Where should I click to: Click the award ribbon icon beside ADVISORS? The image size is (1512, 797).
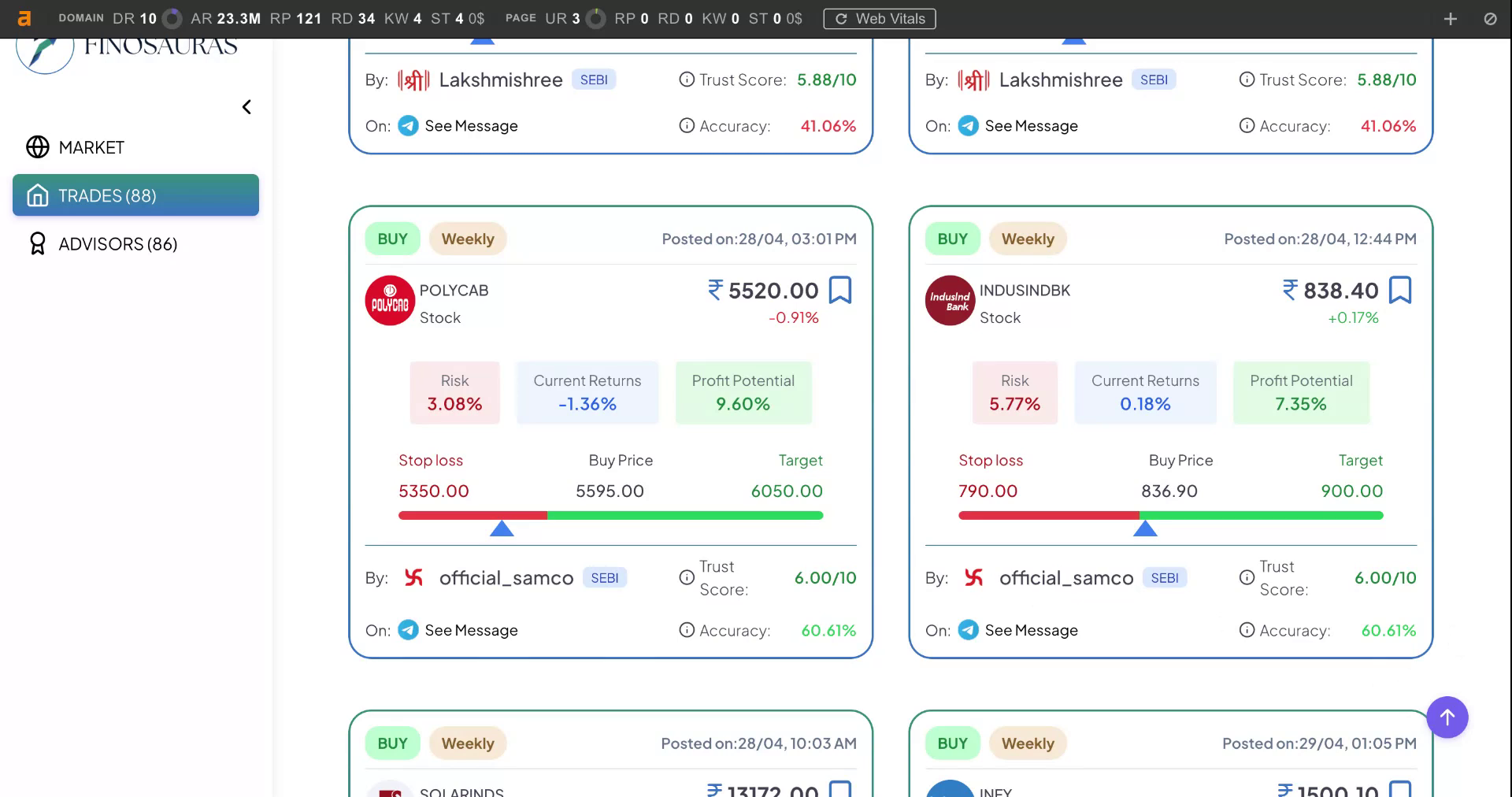point(37,244)
